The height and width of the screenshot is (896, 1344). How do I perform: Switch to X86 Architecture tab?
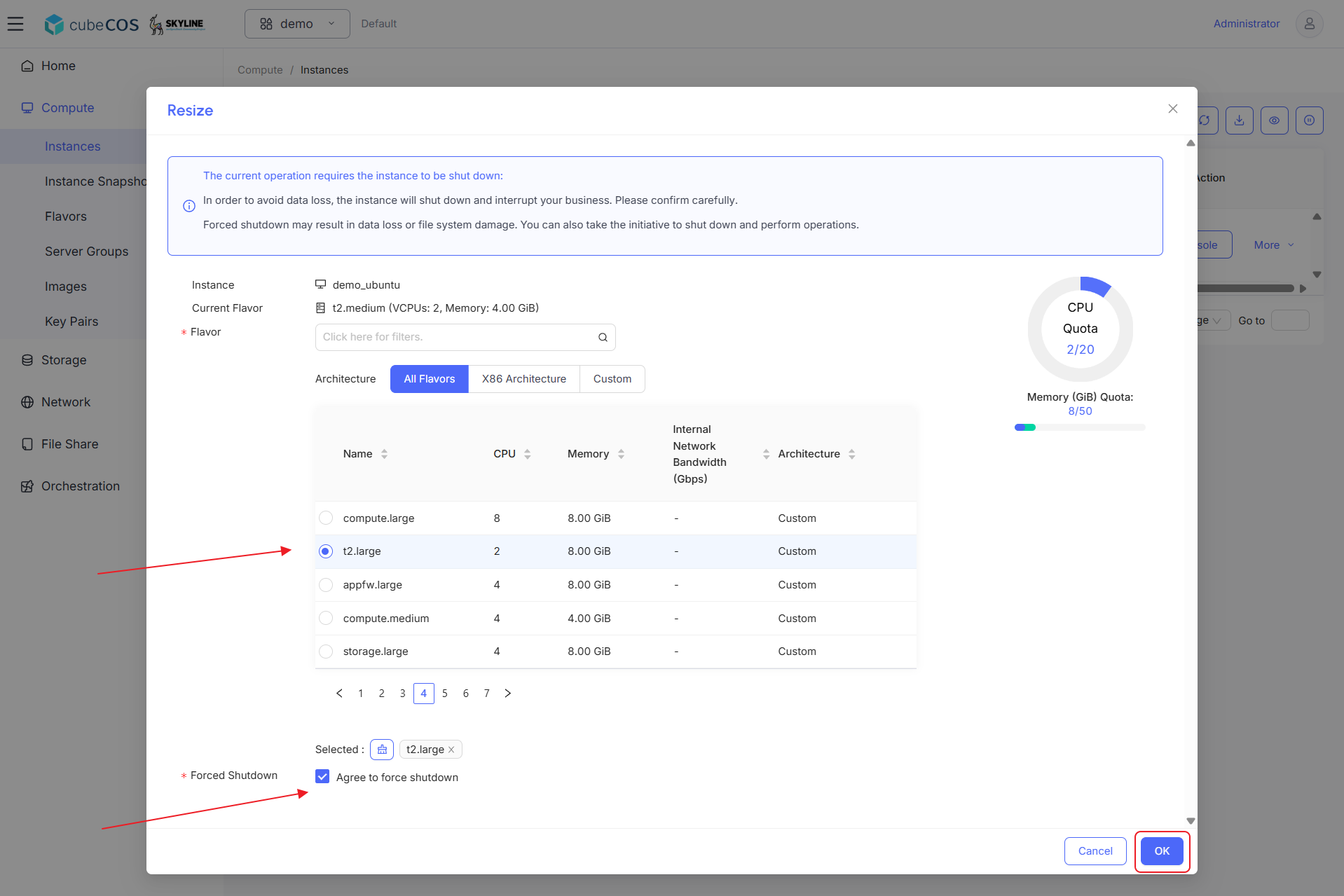[x=524, y=379]
